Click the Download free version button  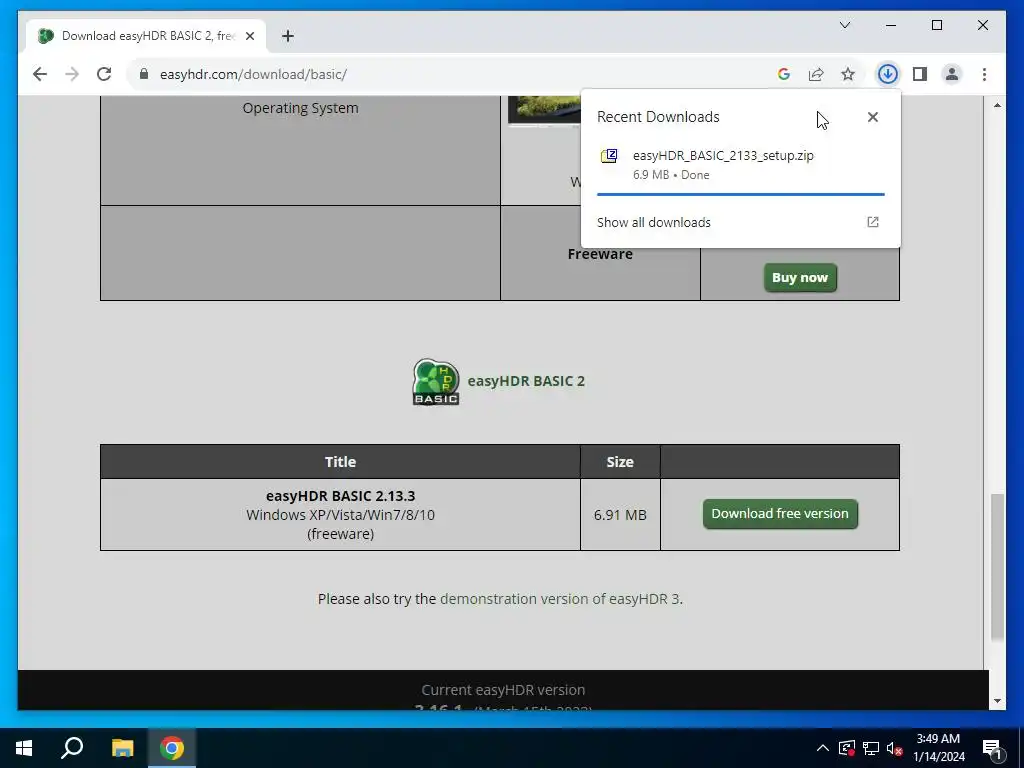click(x=780, y=514)
